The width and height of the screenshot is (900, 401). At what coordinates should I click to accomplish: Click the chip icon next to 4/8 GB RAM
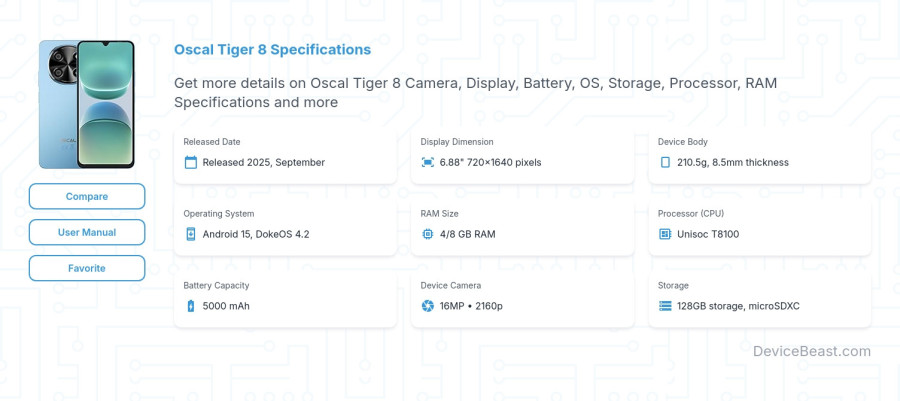[x=428, y=234]
